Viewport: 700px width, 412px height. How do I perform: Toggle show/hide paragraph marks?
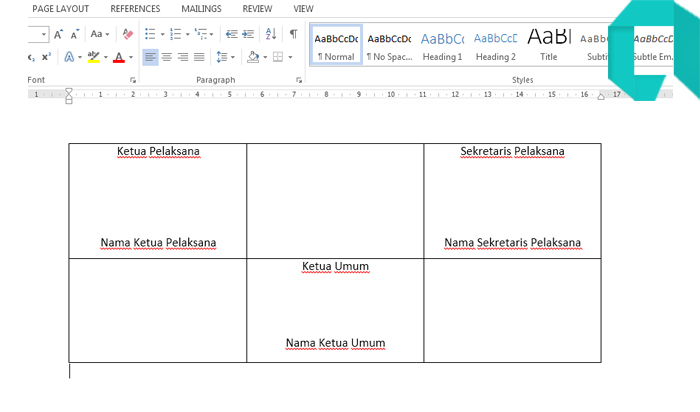293,34
